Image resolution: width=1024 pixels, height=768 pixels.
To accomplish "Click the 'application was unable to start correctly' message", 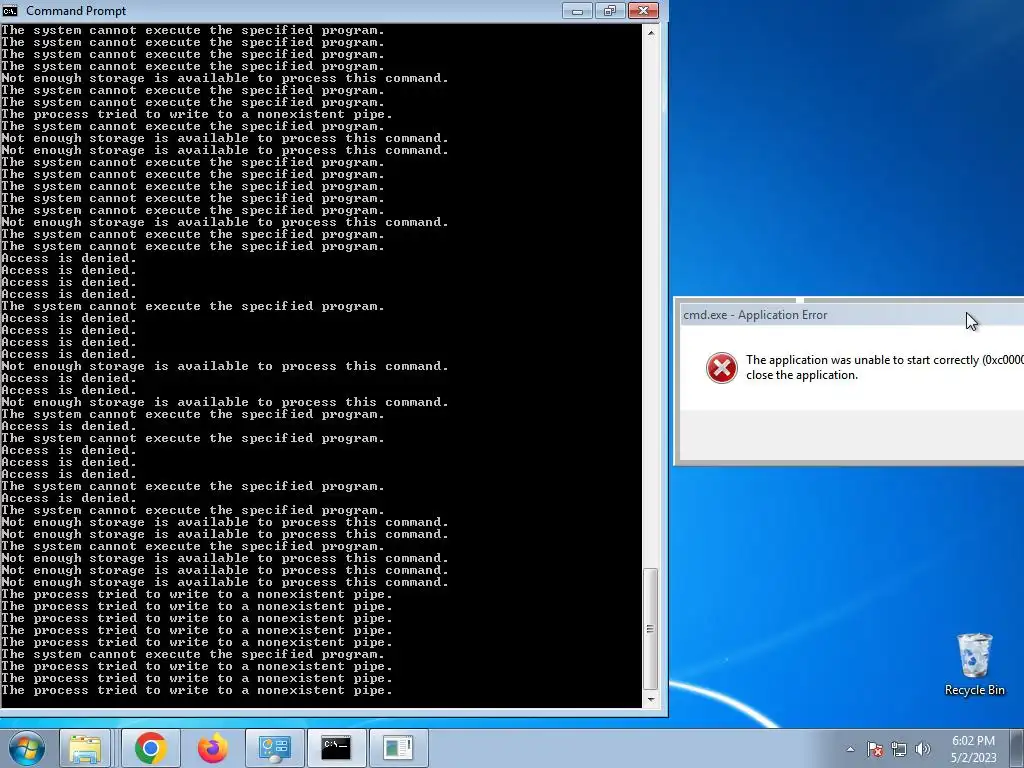I will click(885, 367).
